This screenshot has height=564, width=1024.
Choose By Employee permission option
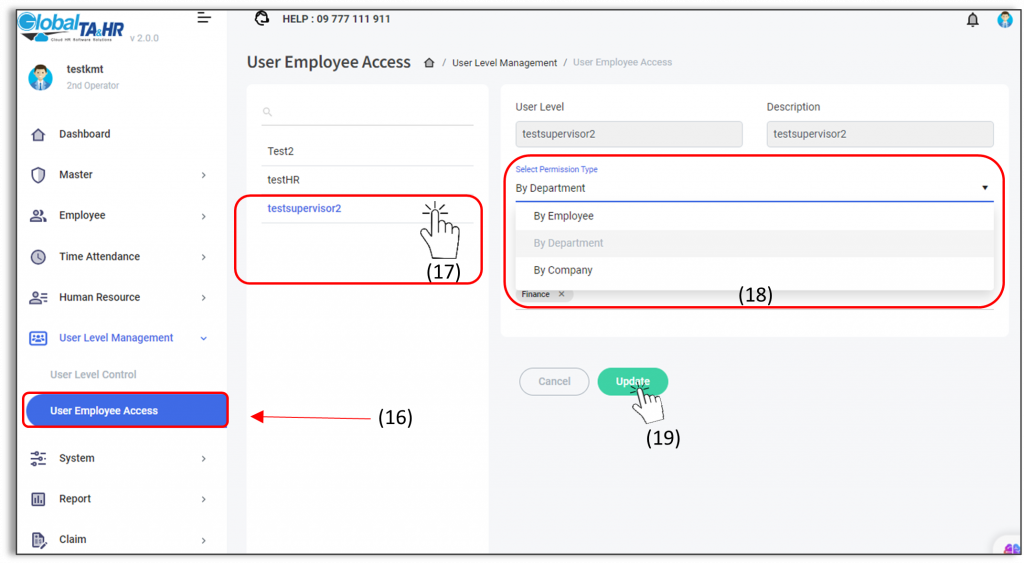[x=563, y=216]
